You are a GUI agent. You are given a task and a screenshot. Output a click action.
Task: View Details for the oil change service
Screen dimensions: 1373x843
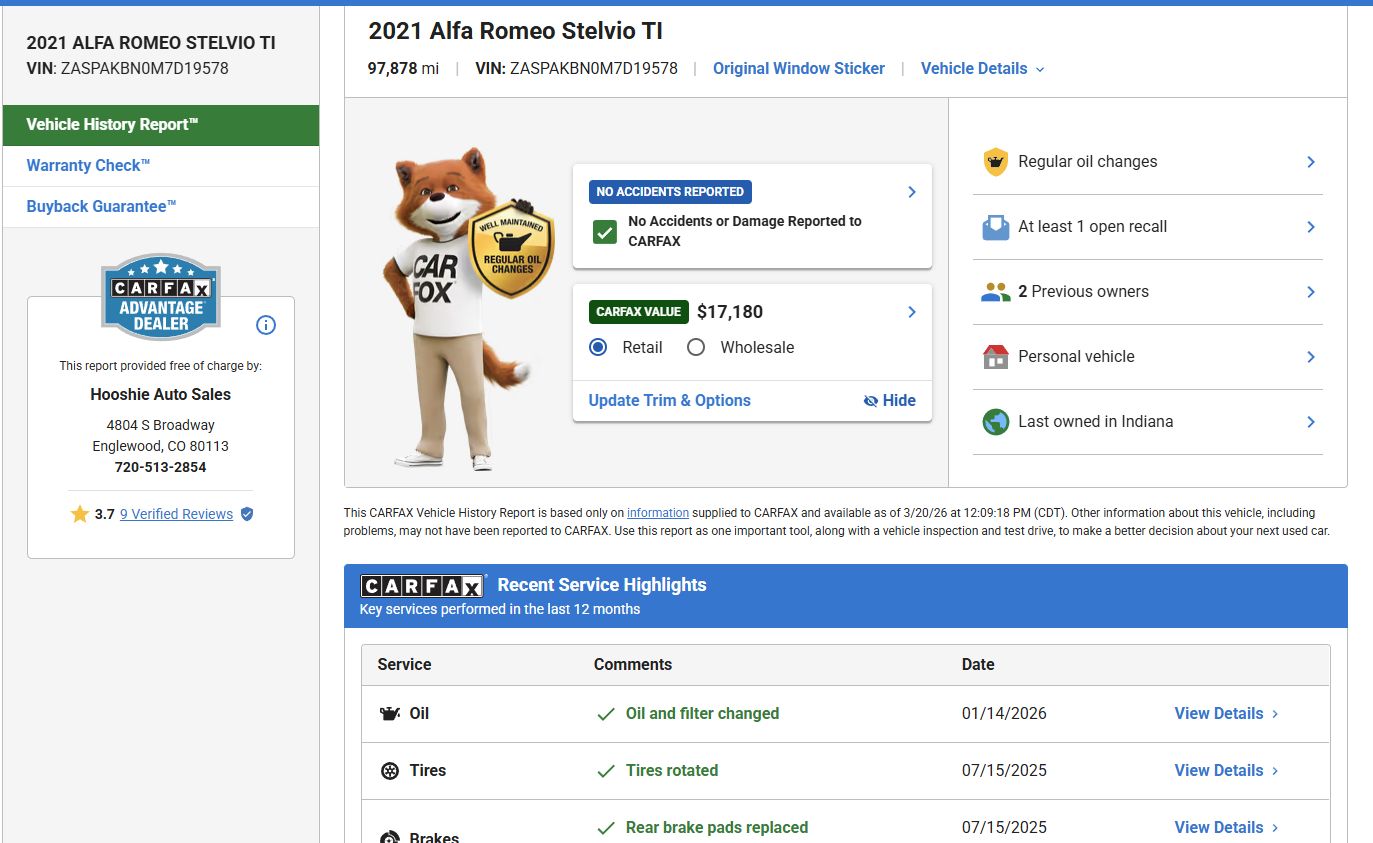point(1225,714)
